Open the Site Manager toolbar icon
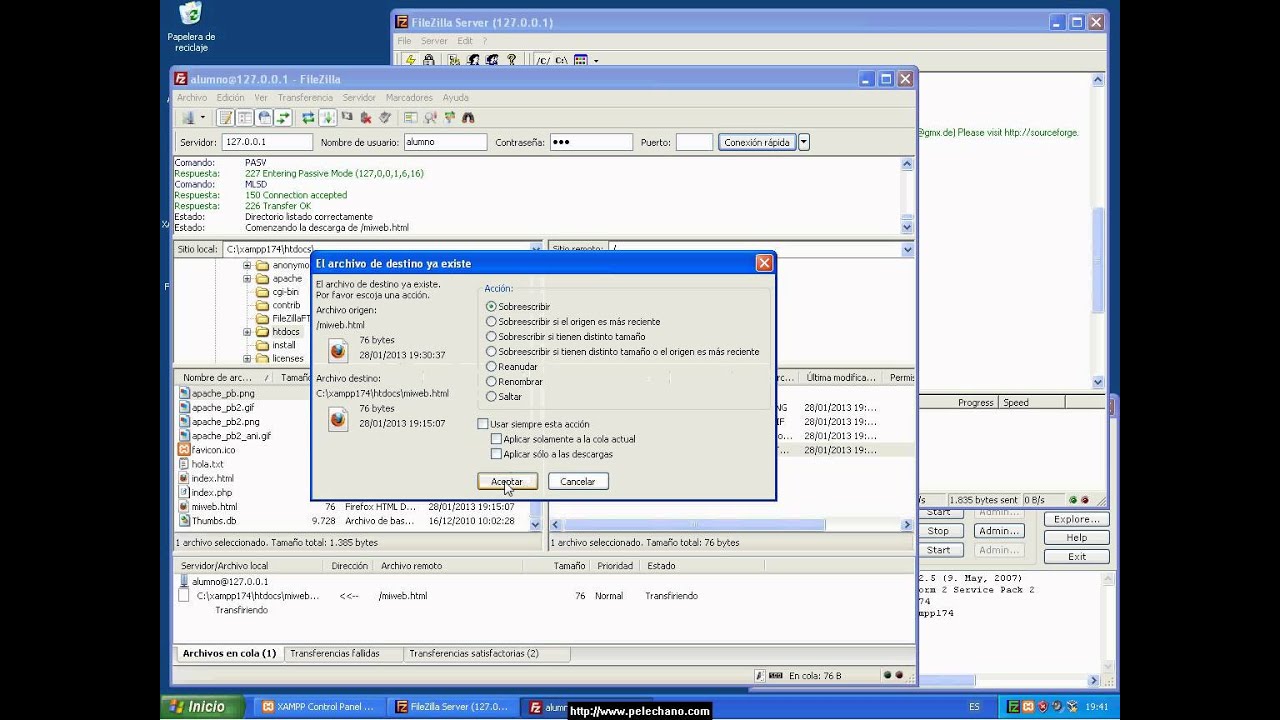Viewport: 1280px width, 720px height. click(x=188, y=118)
